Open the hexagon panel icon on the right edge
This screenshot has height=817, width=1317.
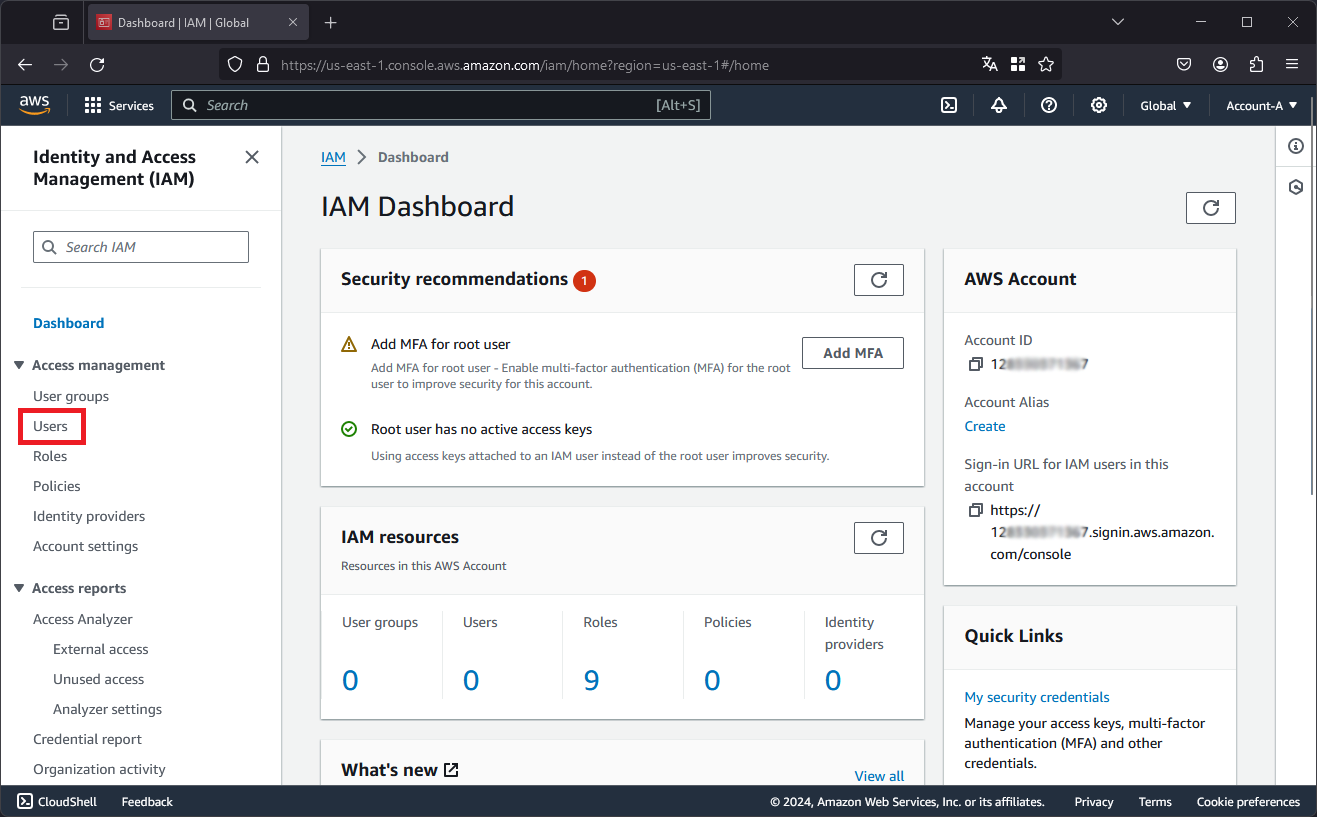(x=1296, y=187)
